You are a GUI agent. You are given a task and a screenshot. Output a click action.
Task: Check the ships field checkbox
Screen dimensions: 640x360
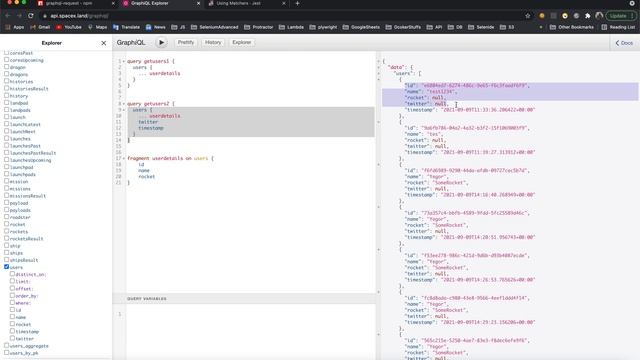(7, 252)
